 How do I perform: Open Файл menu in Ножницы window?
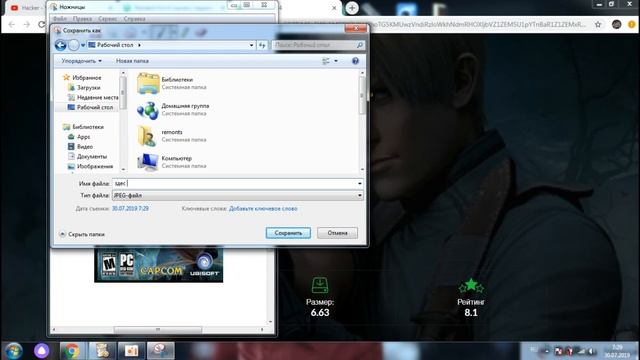60,19
